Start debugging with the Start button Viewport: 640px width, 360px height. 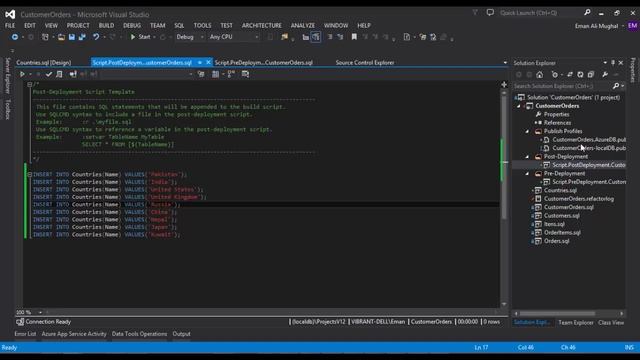140,37
